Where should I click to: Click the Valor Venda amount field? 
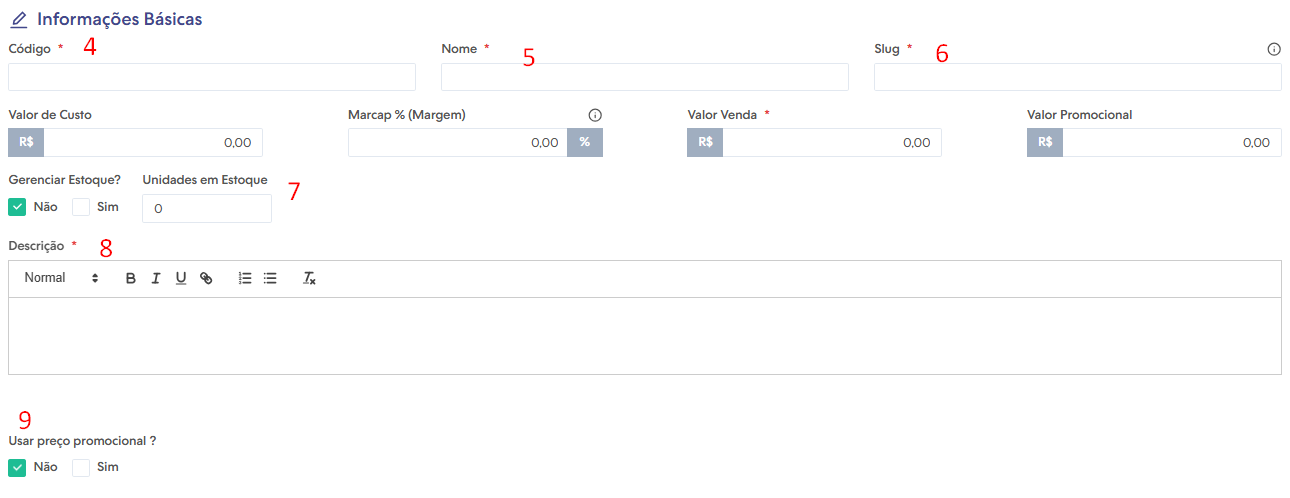[x=832, y=143]
